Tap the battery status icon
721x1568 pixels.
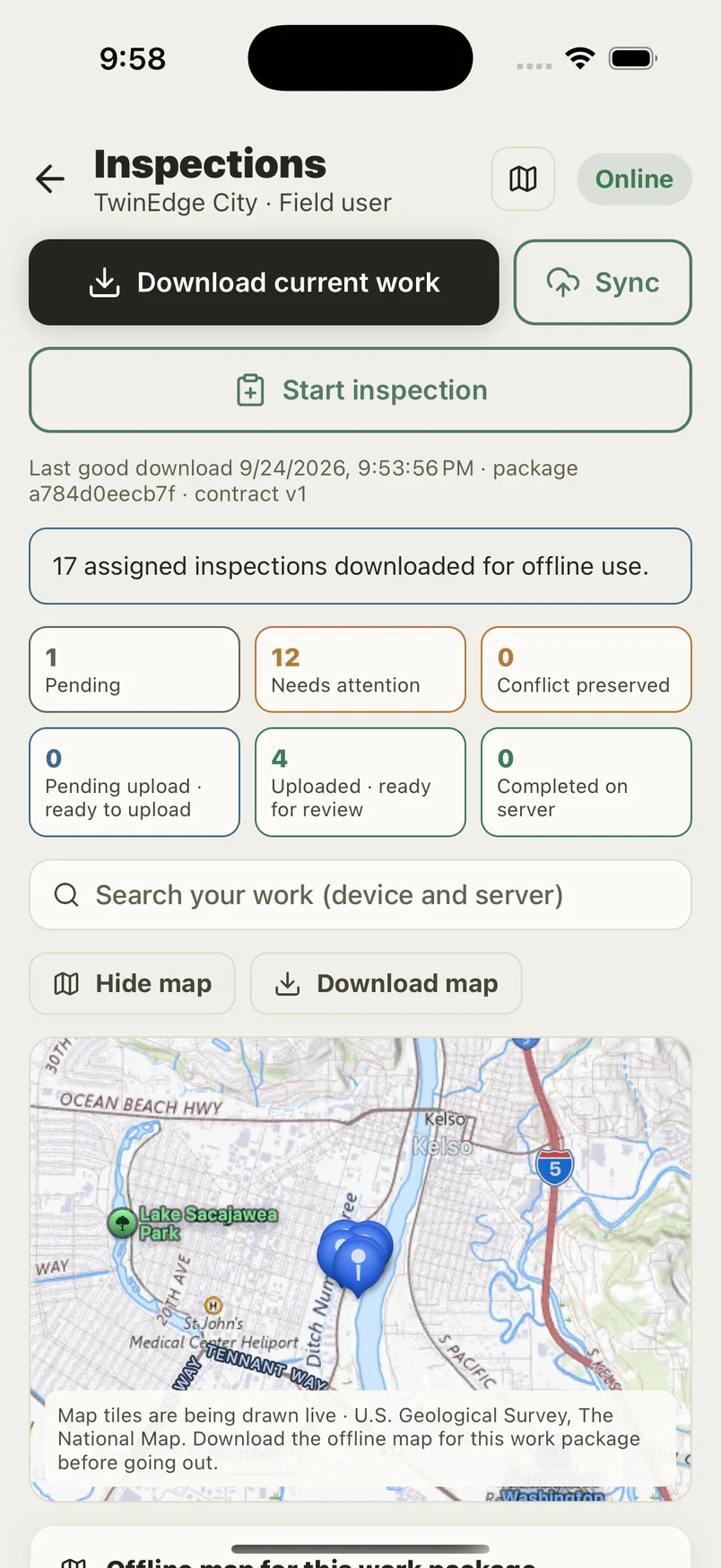633,59
